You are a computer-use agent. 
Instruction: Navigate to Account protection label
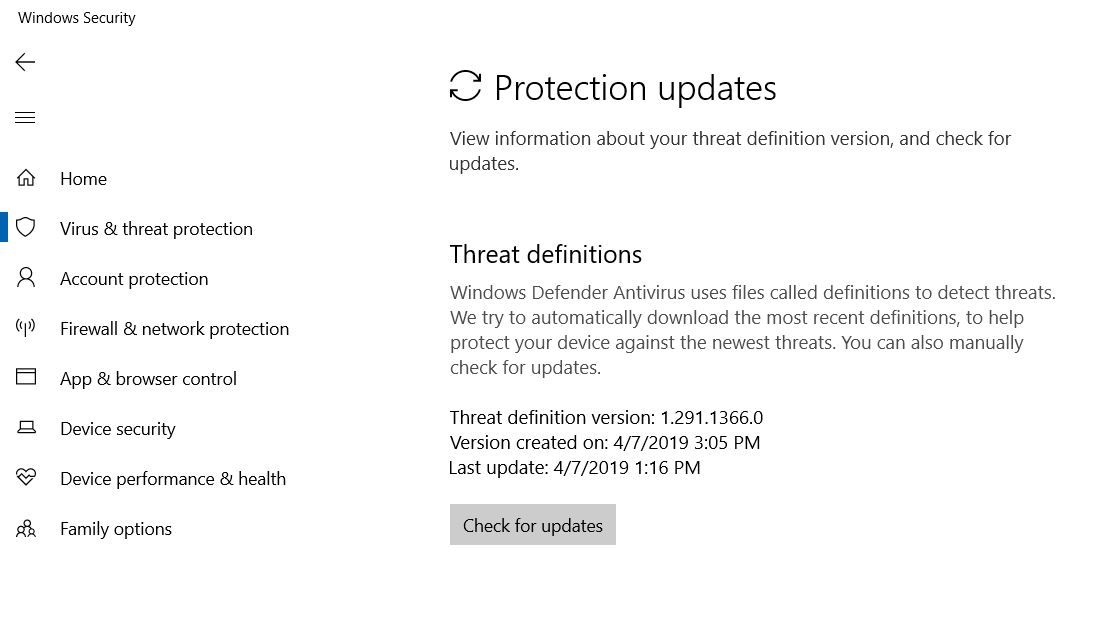(x=134, y=279)
